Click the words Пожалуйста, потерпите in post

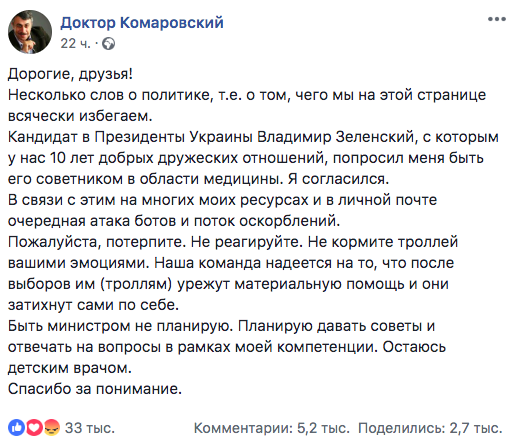click(x=97, y=242)
